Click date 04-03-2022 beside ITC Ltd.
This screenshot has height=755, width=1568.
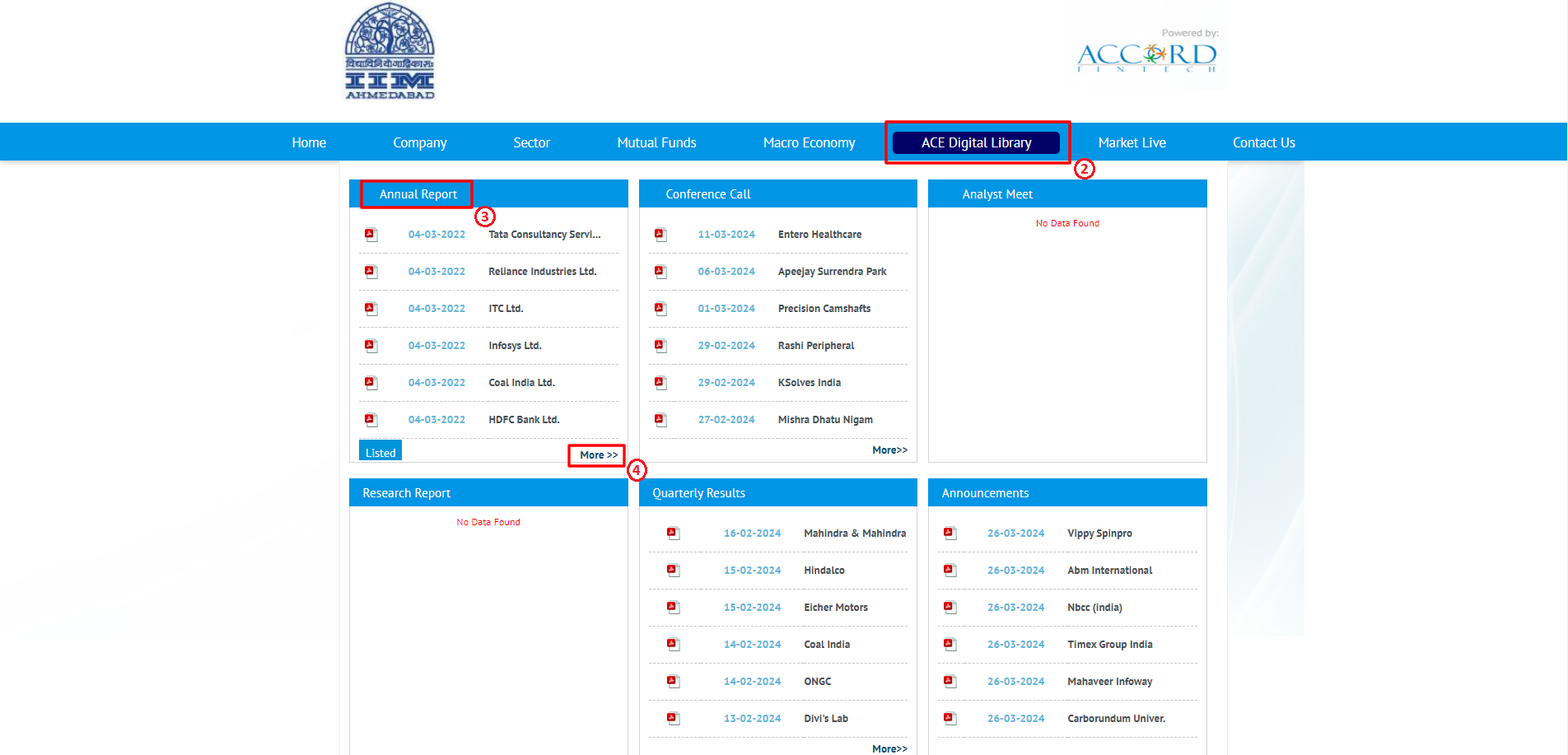click(436, 309)
